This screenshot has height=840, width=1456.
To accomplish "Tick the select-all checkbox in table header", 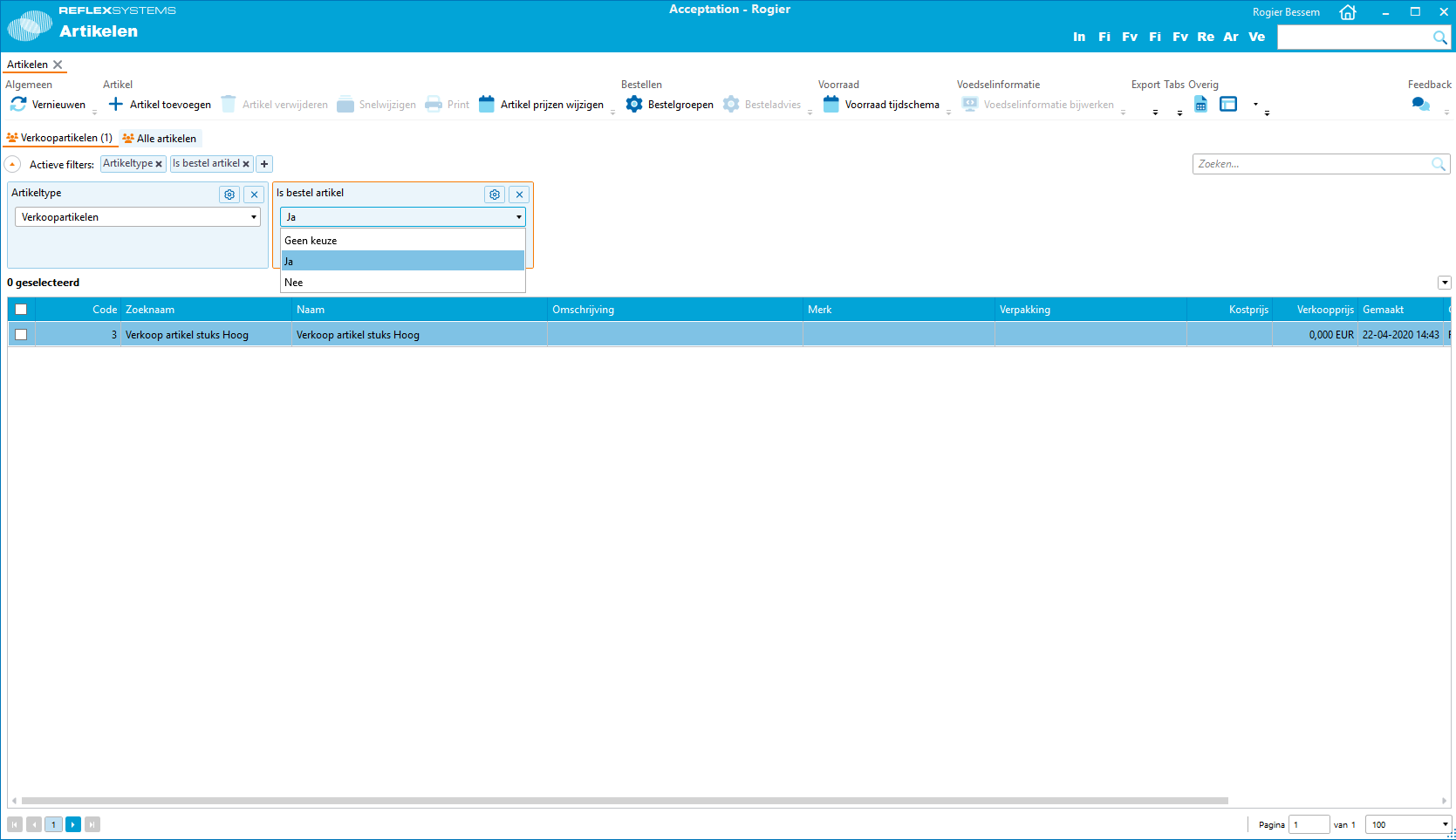I will [x=21, y=310].
